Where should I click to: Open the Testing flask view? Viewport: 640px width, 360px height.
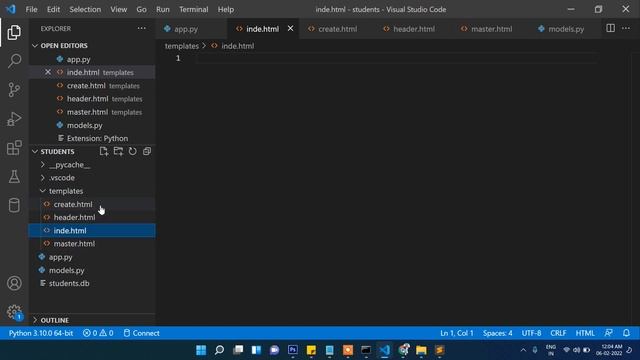pyautogui.click(x=14, y=176)
